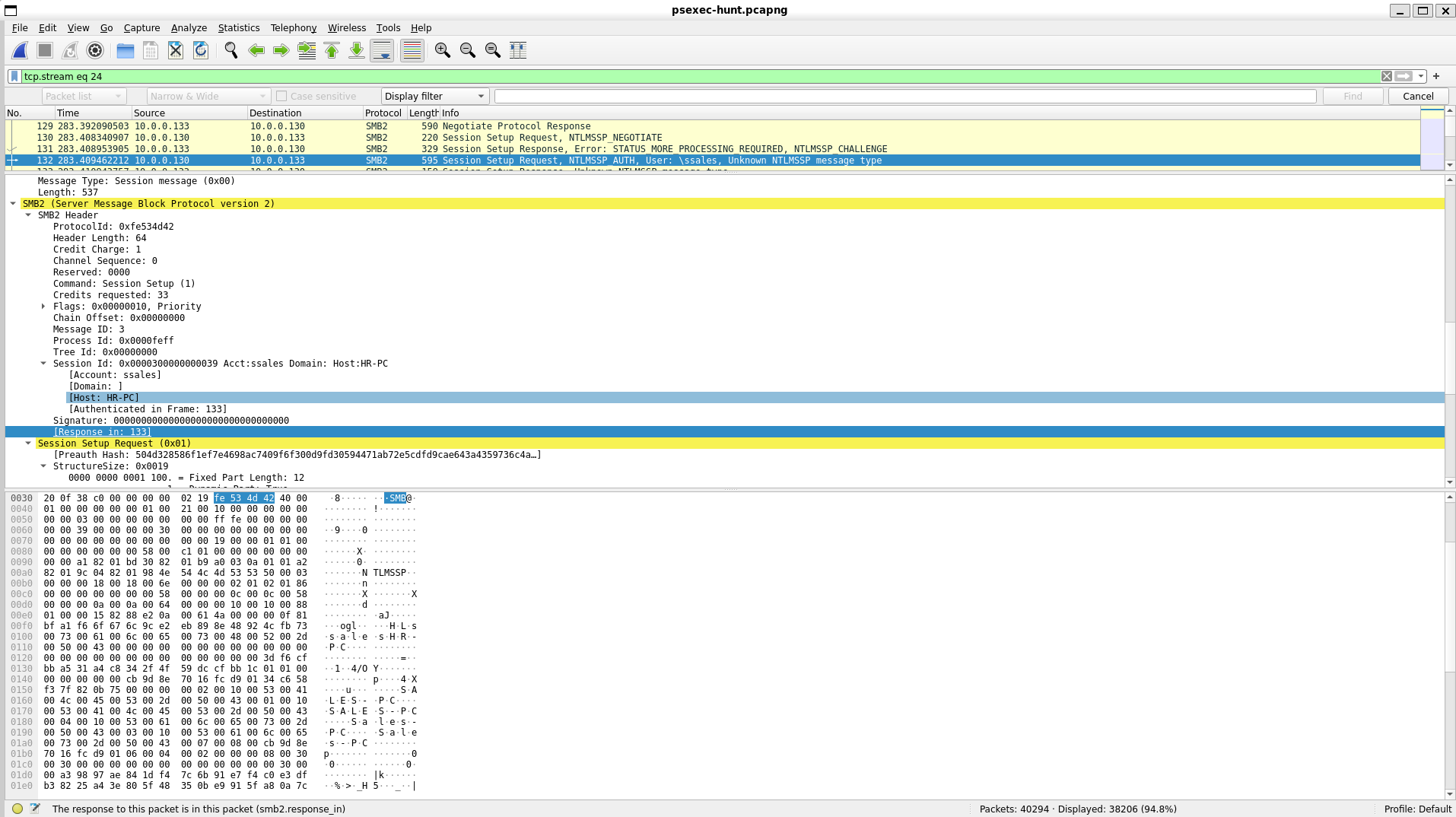Viewport: 1456px width, 817px height.
Task: Open the recent filters dropdown
Action: click(x=1421, y=76)
